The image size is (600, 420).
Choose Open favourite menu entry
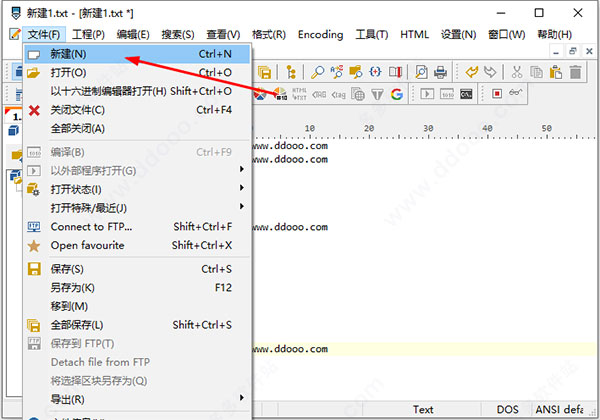[x=137, y=246]
